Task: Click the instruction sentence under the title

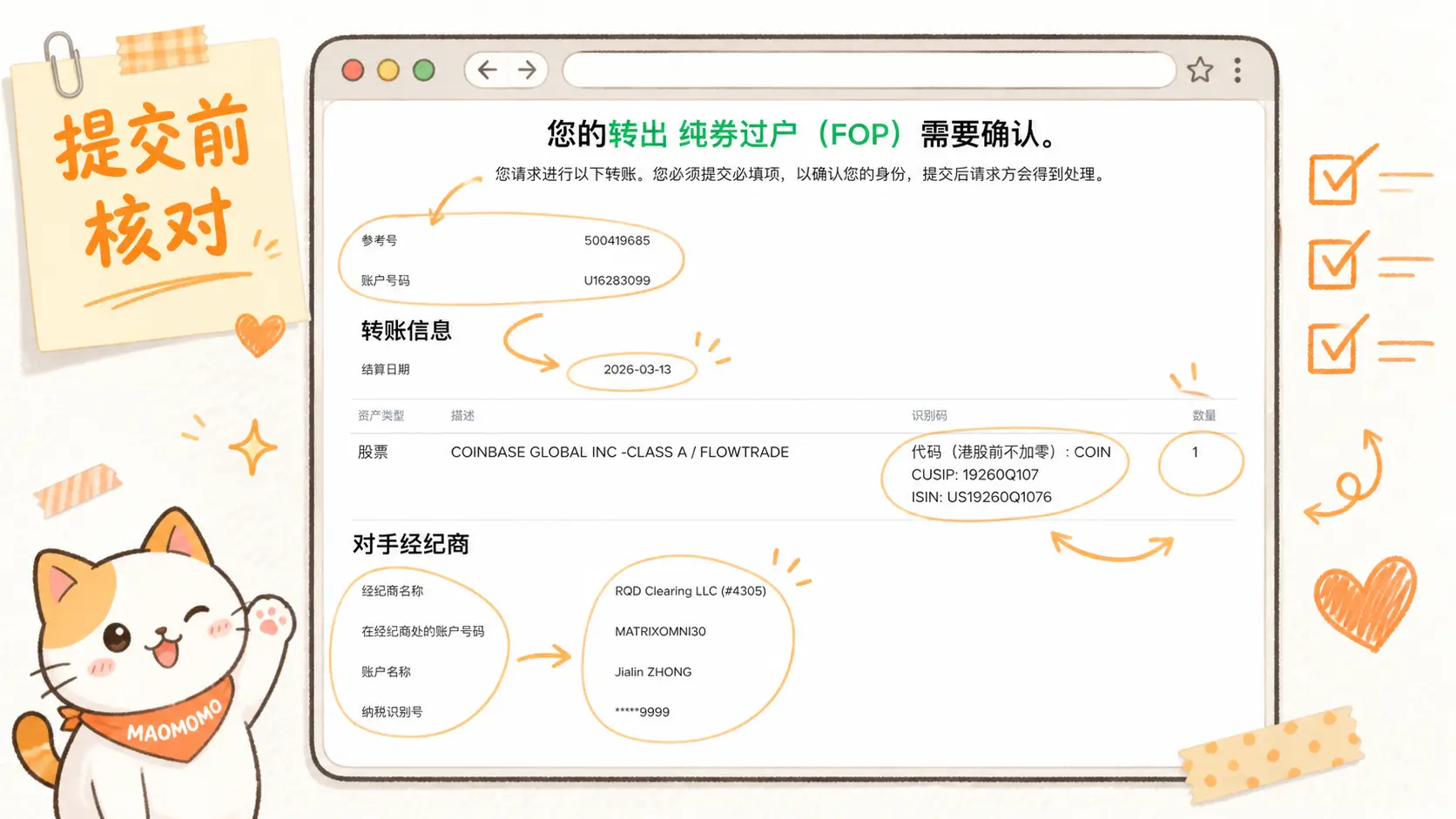Action: click(801, 174)
